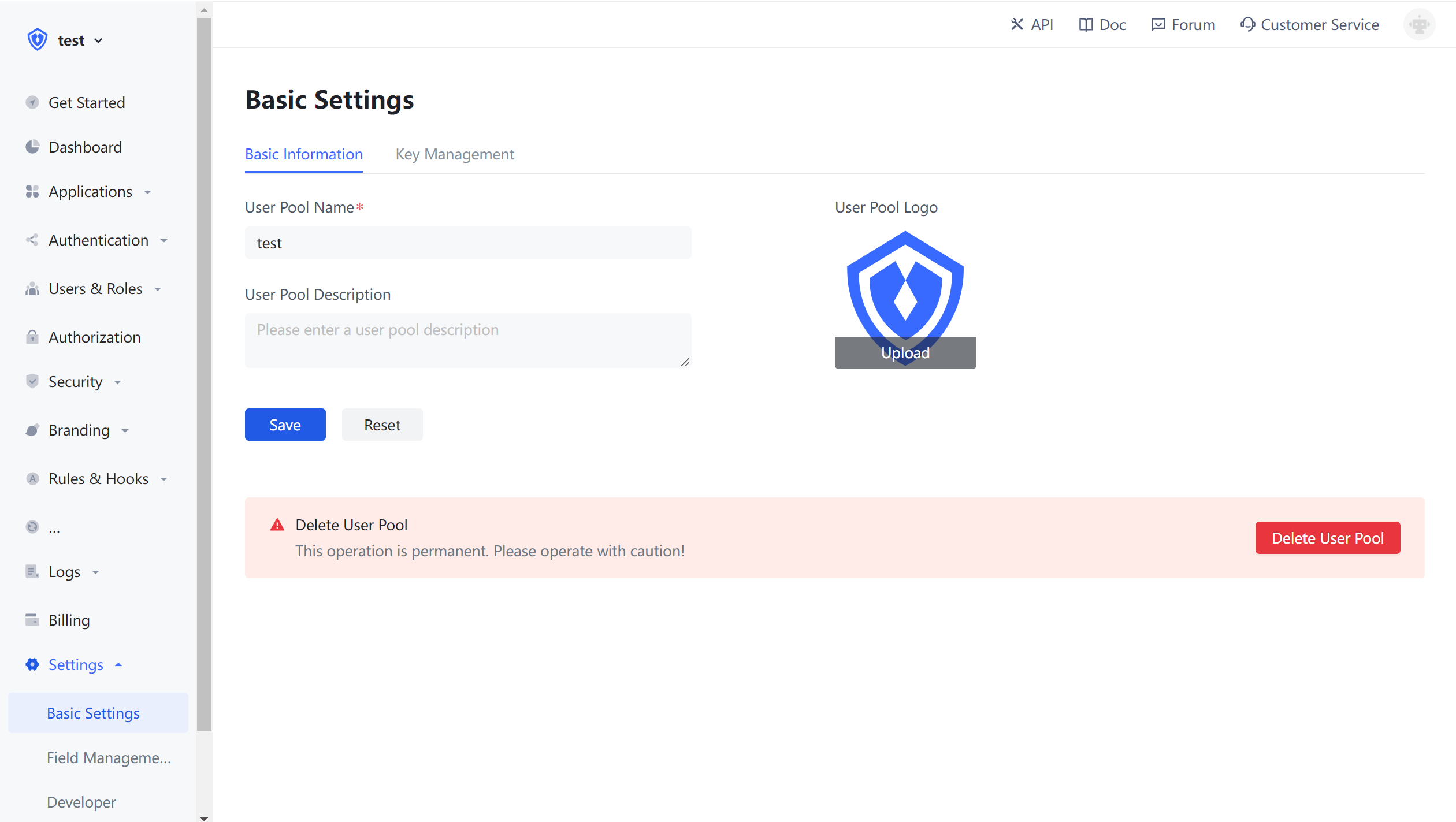The image size is (1456, 822).
Task: Open the Billing page
Action: pos(69,620)
